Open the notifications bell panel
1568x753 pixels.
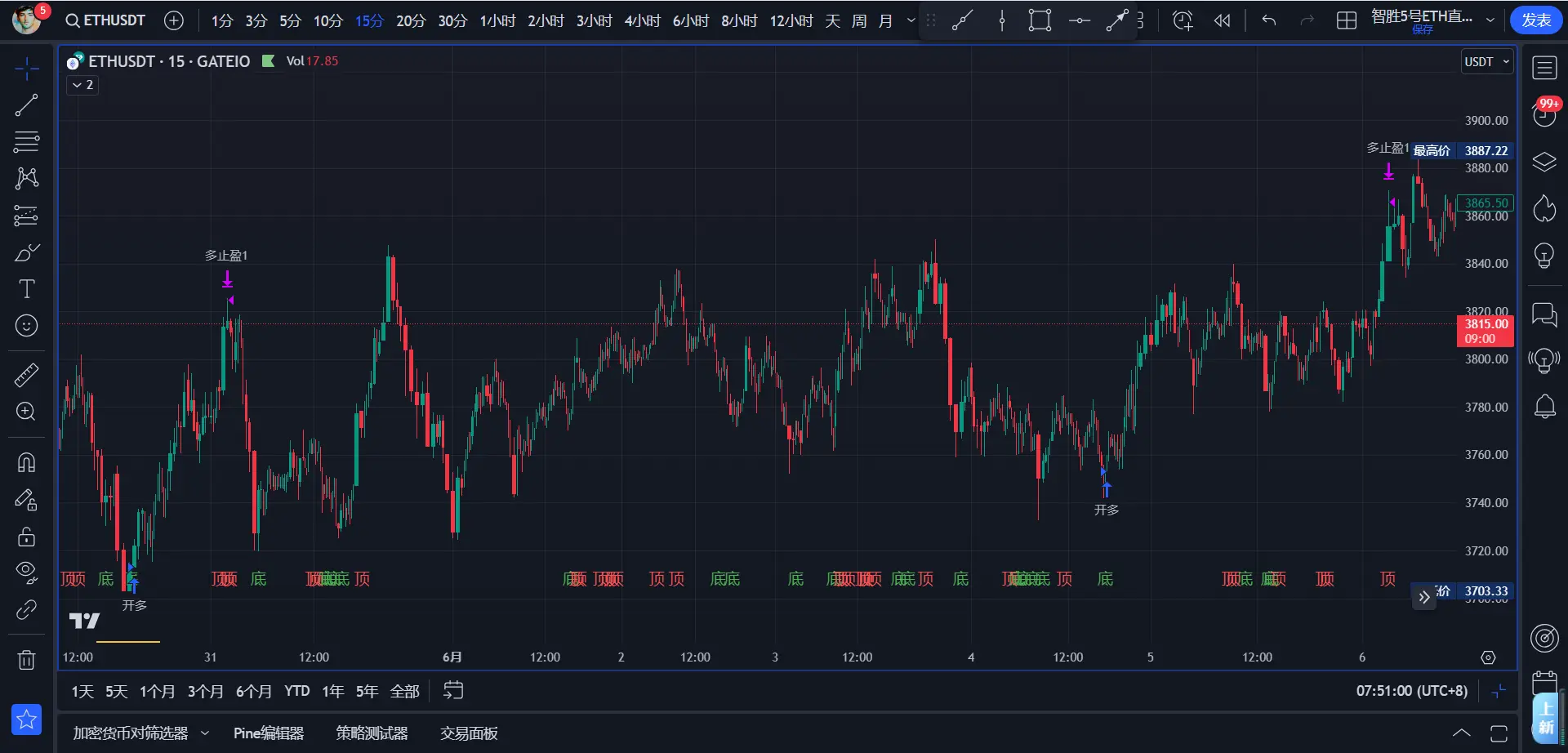coord(1544,406)
